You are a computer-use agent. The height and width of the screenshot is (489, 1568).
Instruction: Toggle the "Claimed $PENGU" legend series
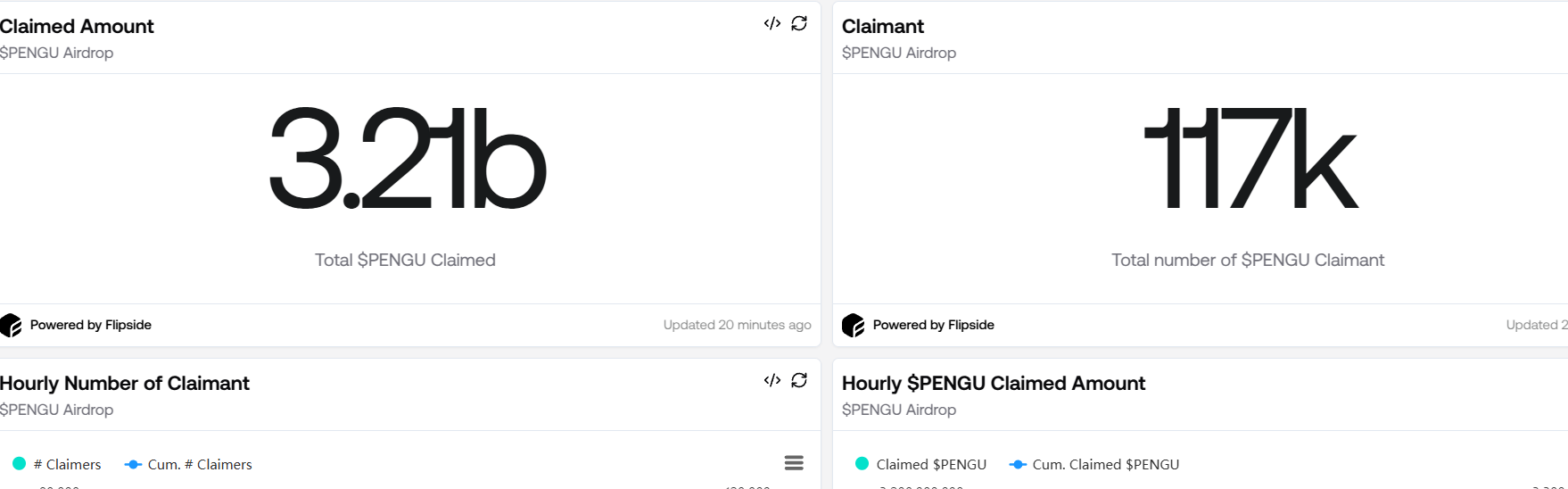pyautogui.click(x=921, y=464)
